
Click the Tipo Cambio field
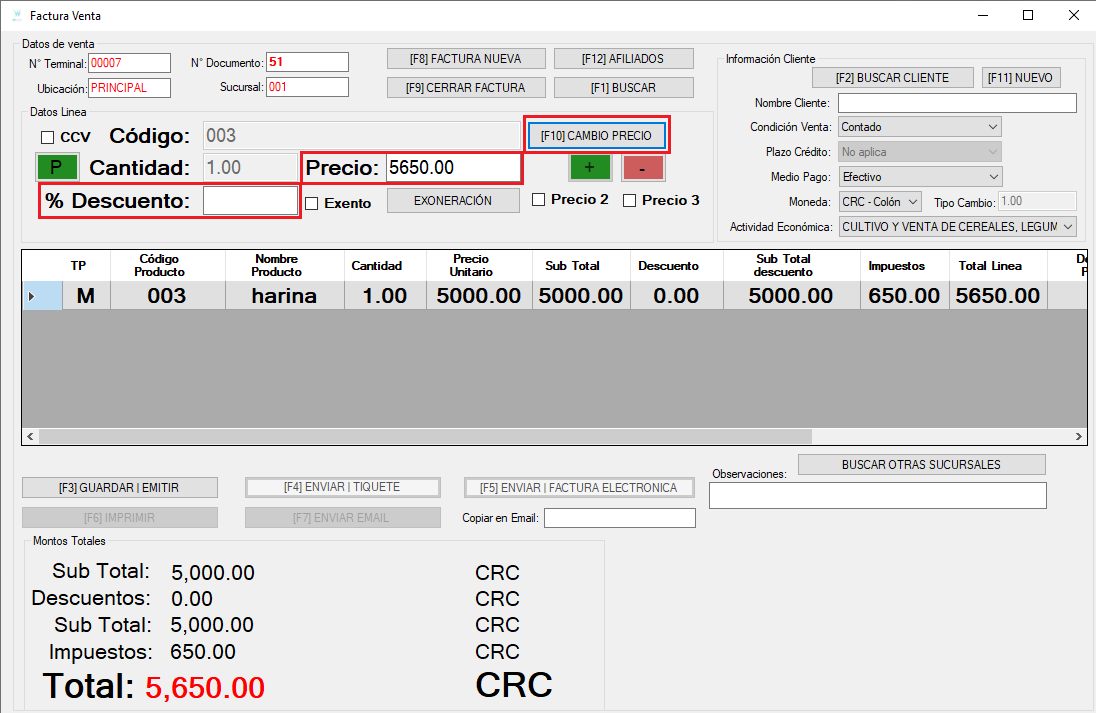coord(1037,201)
